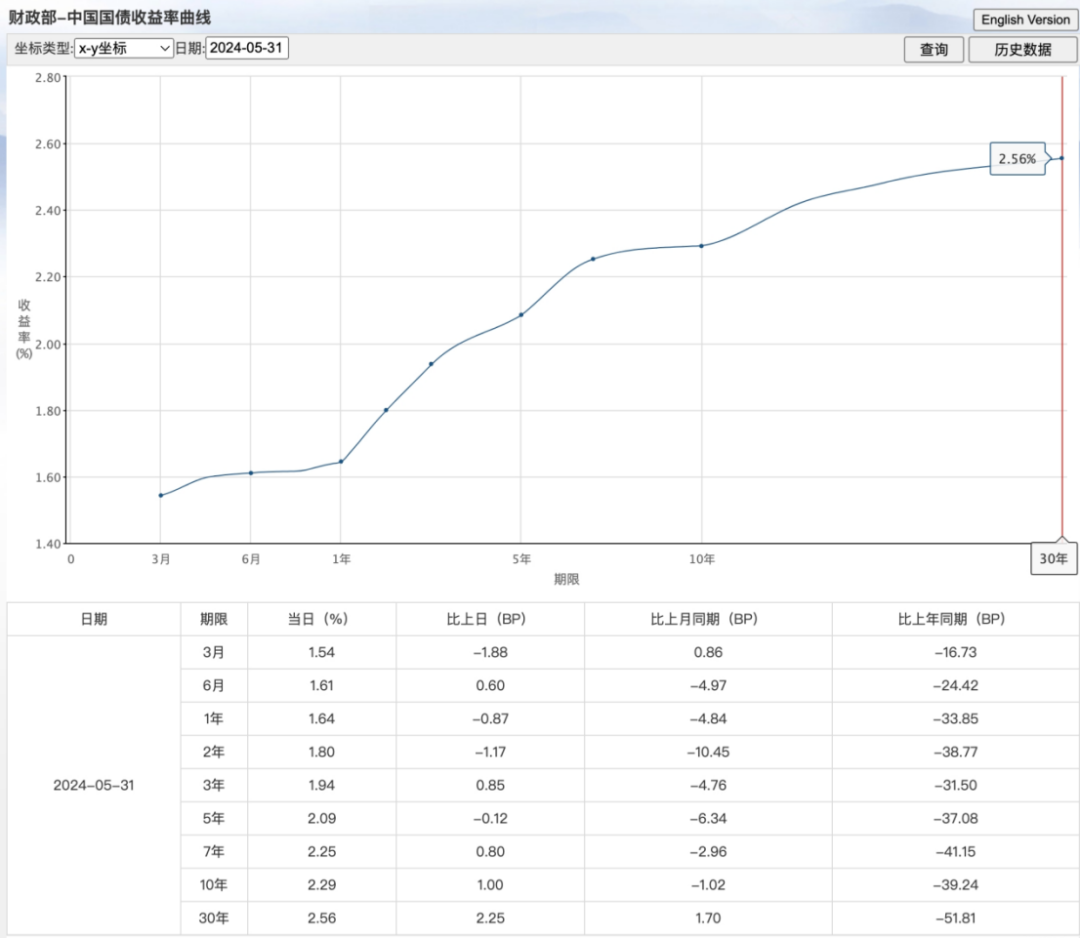Click the -10.45 monthly change value
The image size is (1080, 938).
tap(708, 752)
